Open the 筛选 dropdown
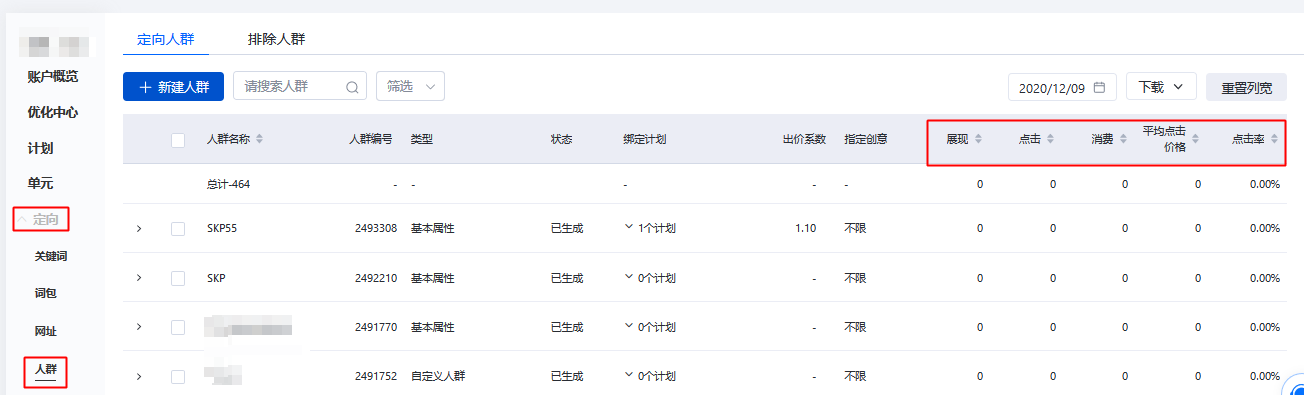 tap(410, 86)
